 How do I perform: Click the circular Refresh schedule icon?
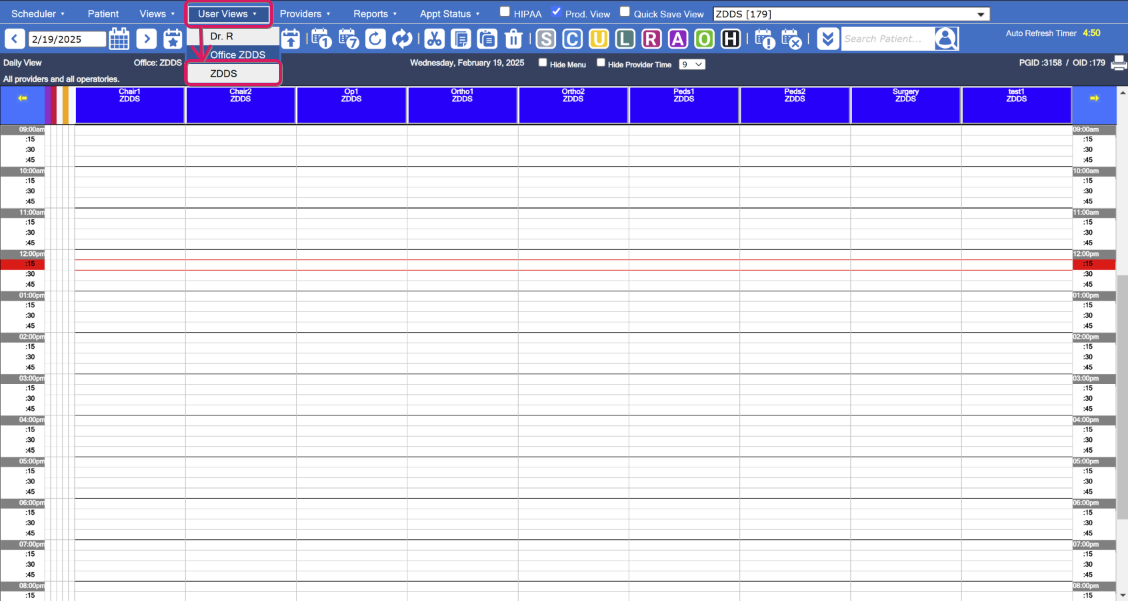(373, 38)
